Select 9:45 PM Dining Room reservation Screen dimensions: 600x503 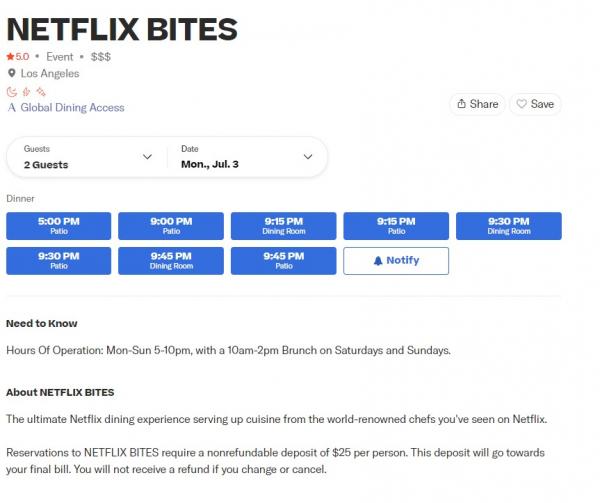pos(171,261)
